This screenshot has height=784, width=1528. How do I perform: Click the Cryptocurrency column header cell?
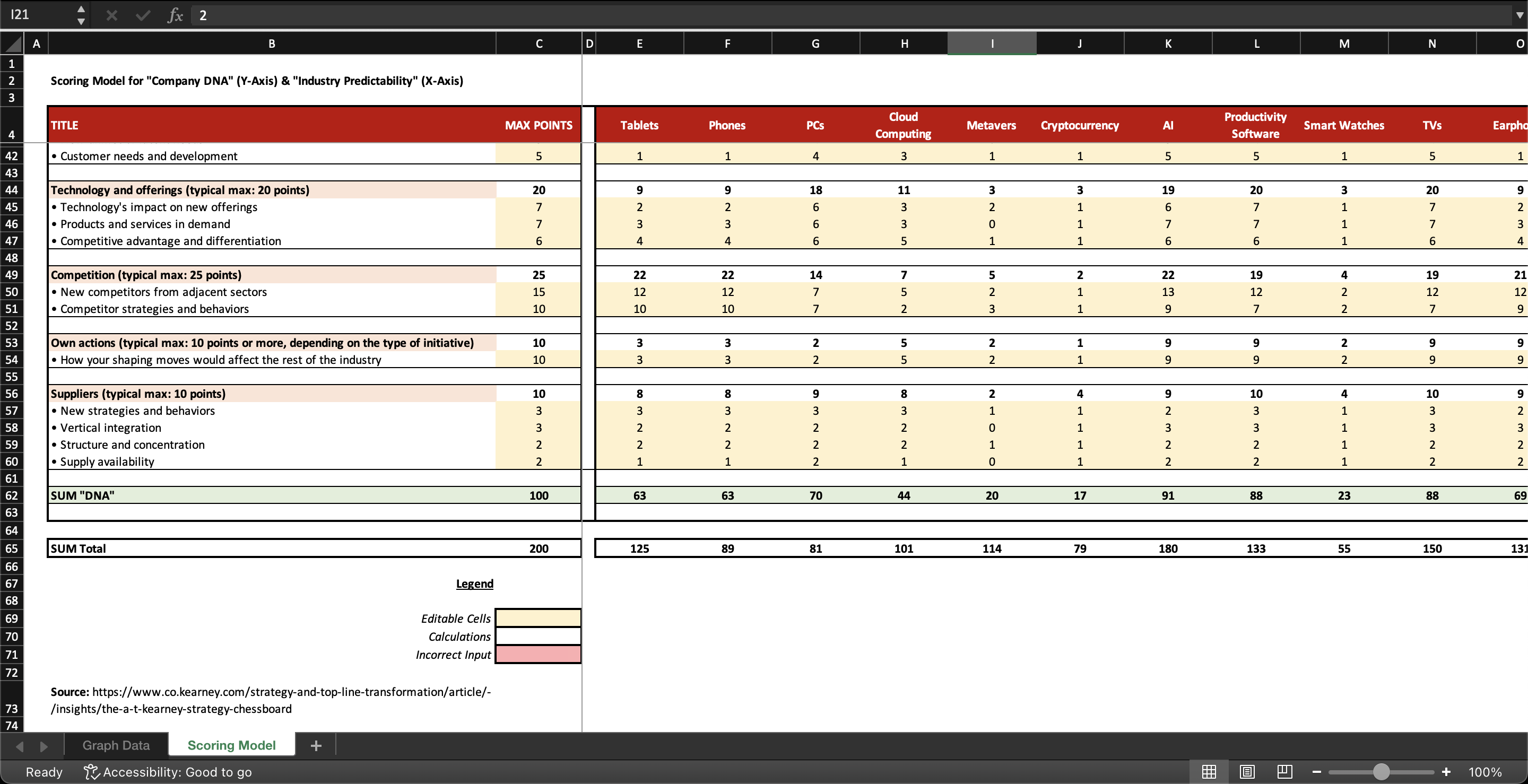pos(1080,125)
